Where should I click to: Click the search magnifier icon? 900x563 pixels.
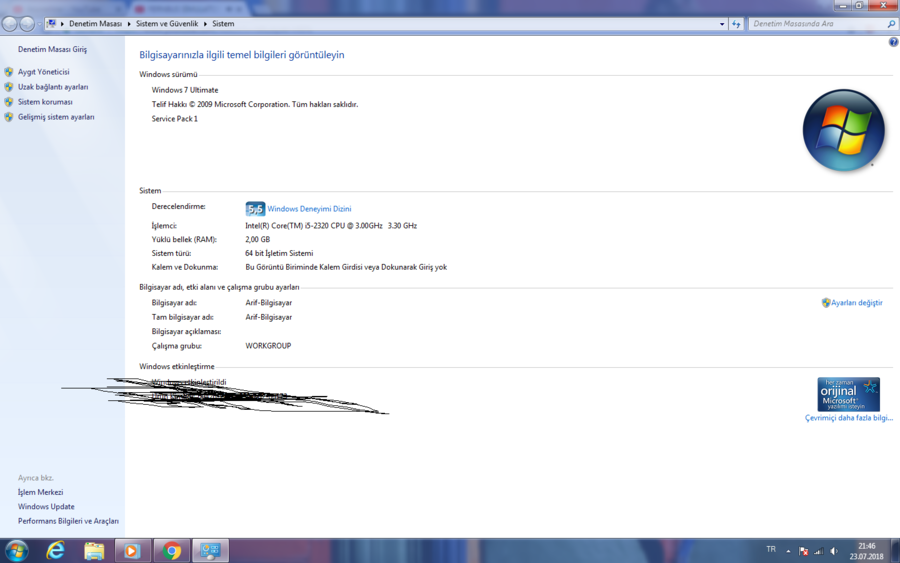click(891, 24)
